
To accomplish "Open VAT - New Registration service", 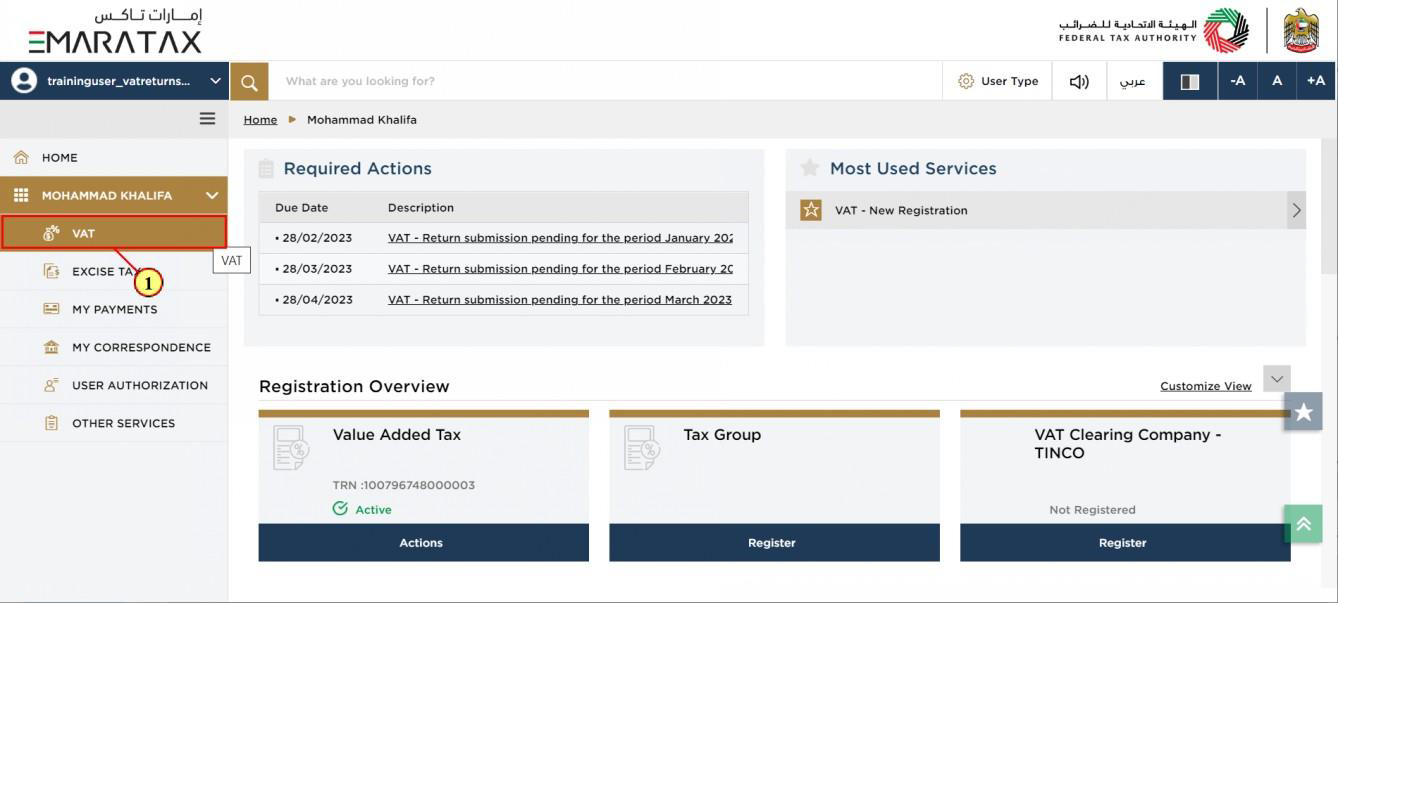I will [x=901, y=210].
